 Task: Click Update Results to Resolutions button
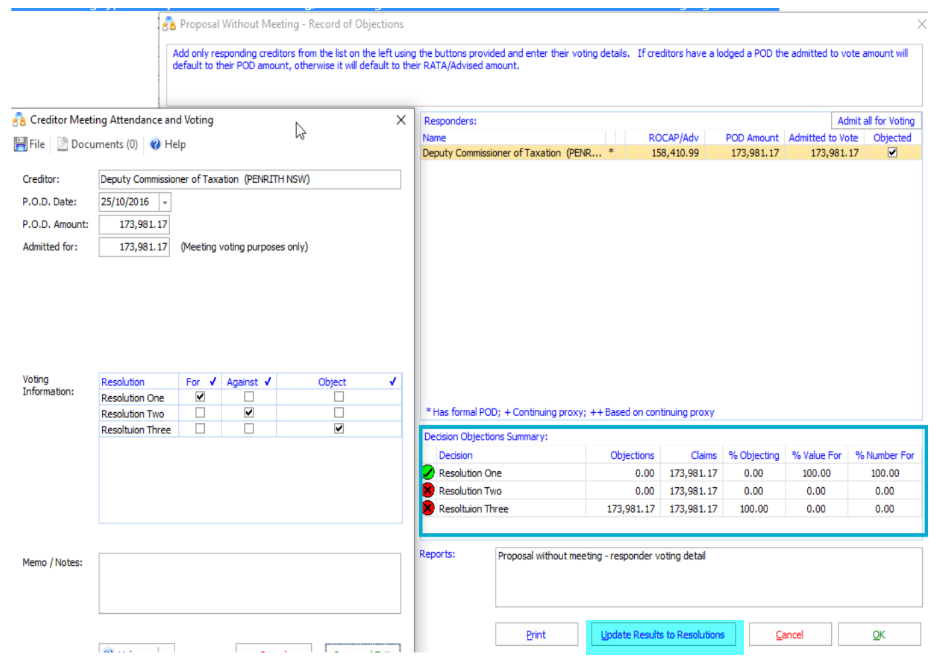(663, 635)
